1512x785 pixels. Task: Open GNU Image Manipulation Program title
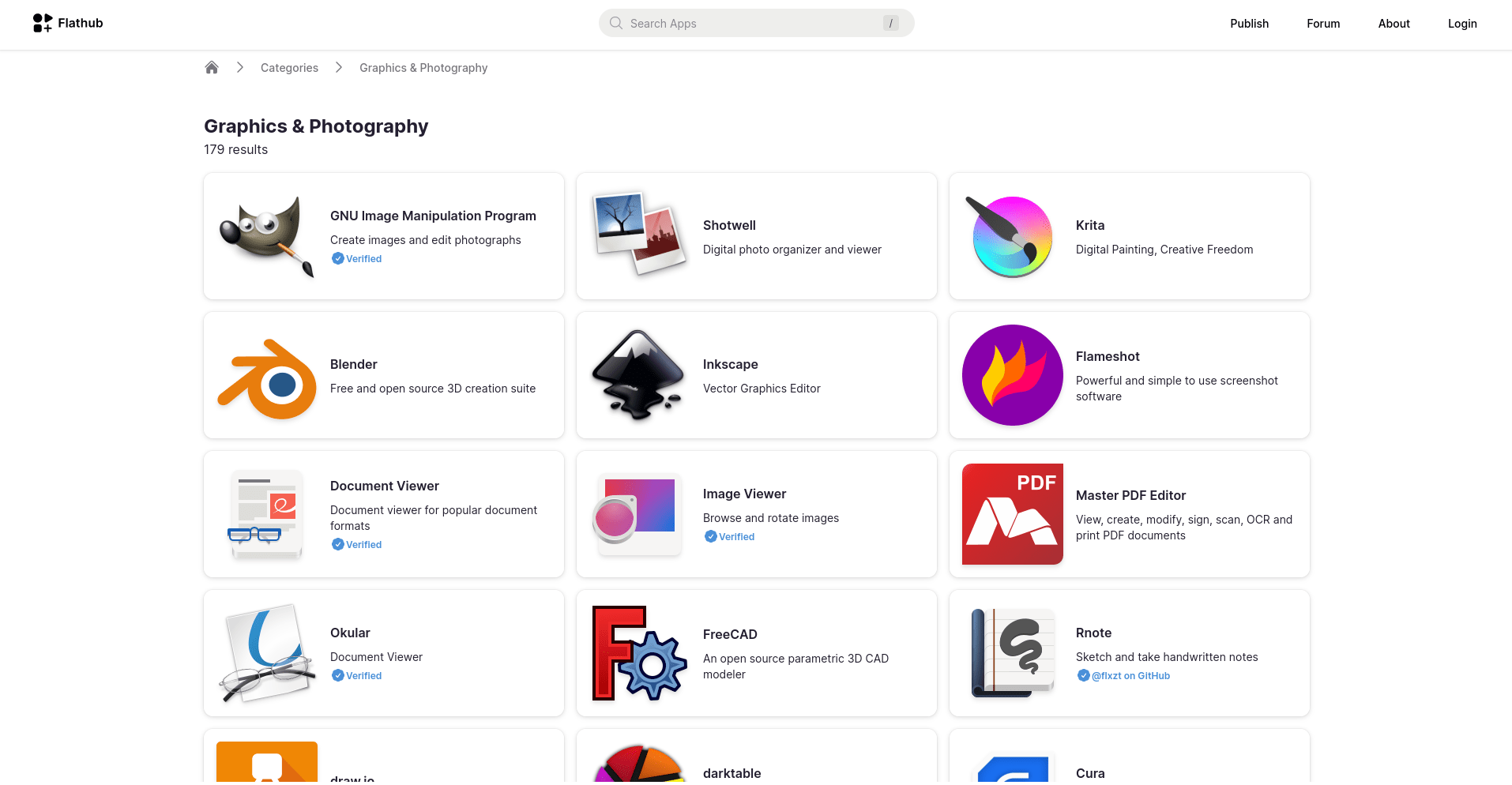433,216
